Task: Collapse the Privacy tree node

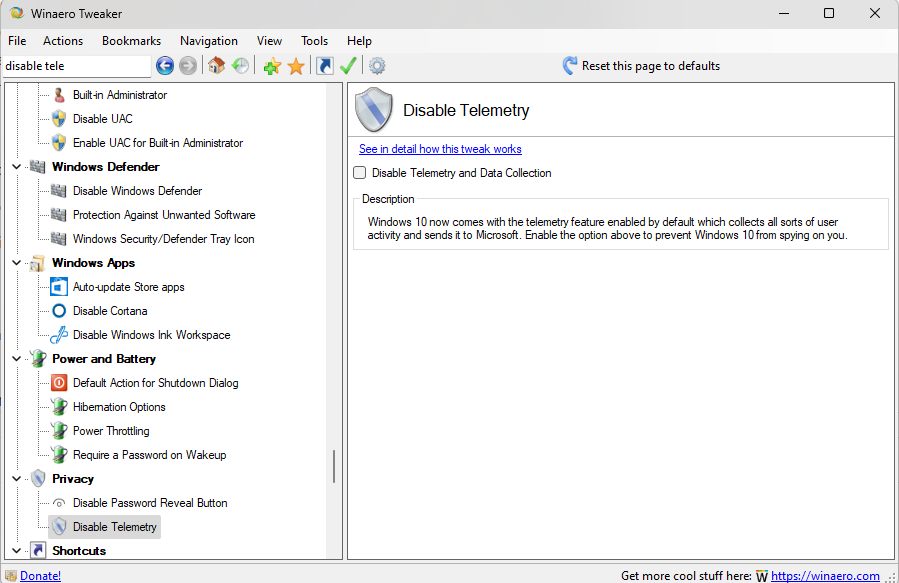Action: pos(17,479)
